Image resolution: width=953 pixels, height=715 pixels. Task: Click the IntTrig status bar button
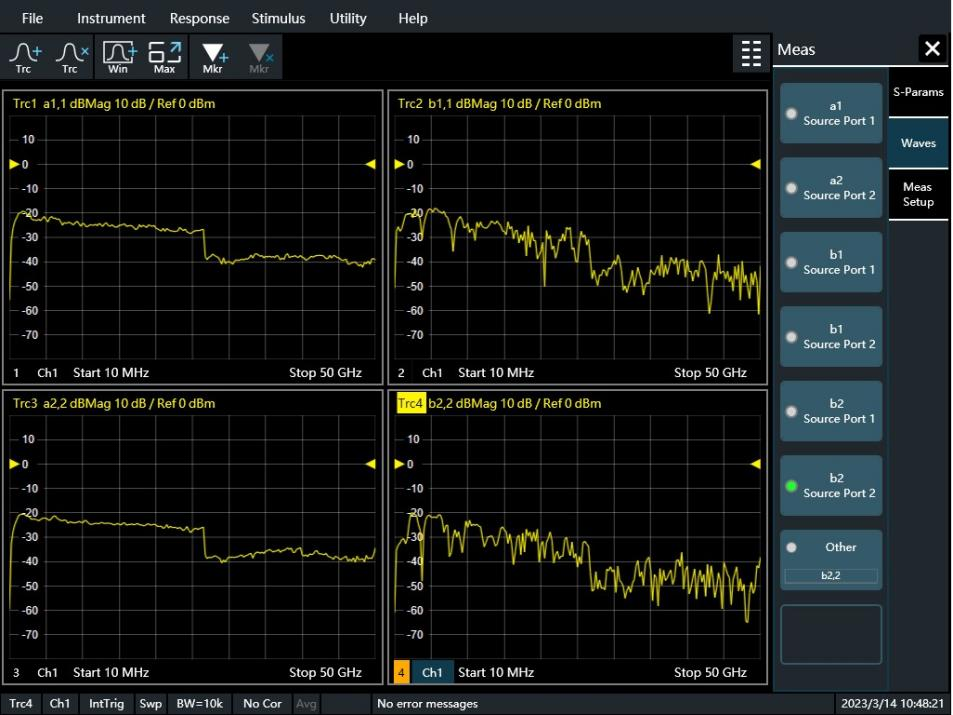106,703
